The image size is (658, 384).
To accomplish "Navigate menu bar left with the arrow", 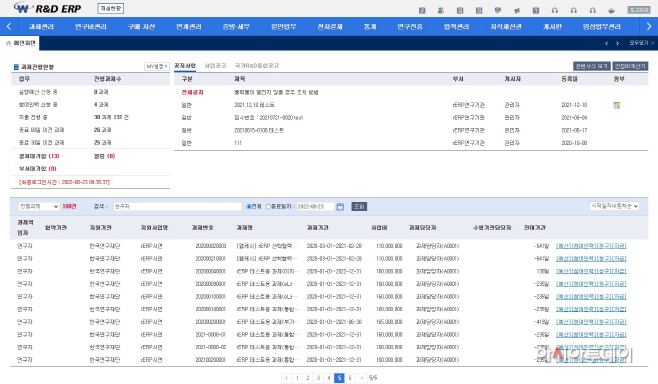I will tap(9, 26).
